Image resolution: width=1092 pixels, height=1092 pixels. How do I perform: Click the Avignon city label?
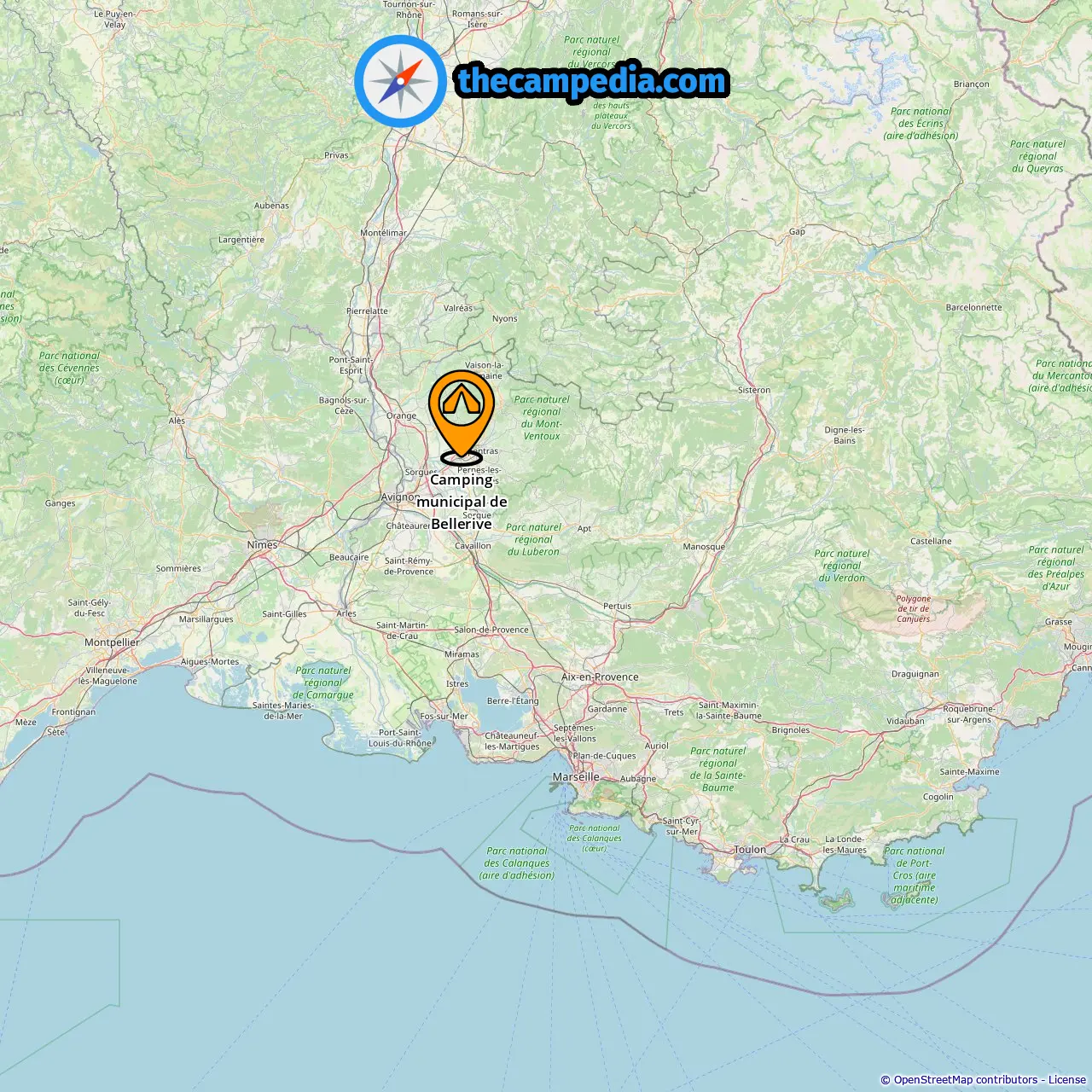[x=399, y=497]
